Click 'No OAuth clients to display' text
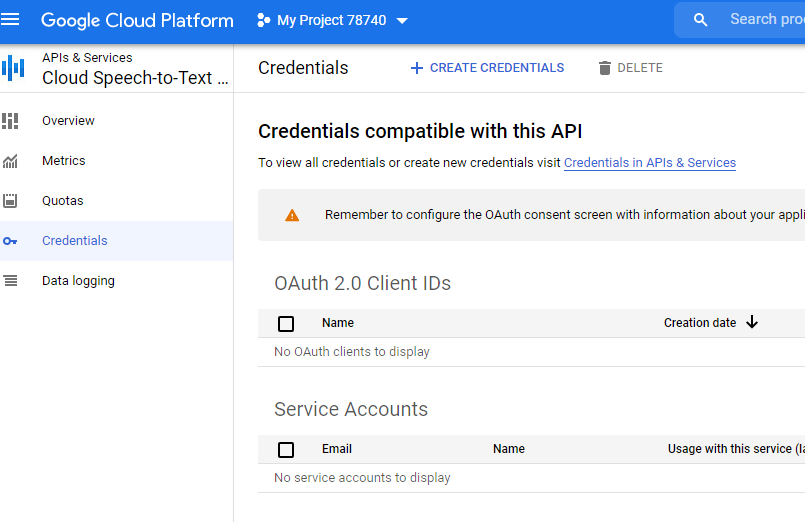This screenshot has height=522, width=805. click(352, 352)
